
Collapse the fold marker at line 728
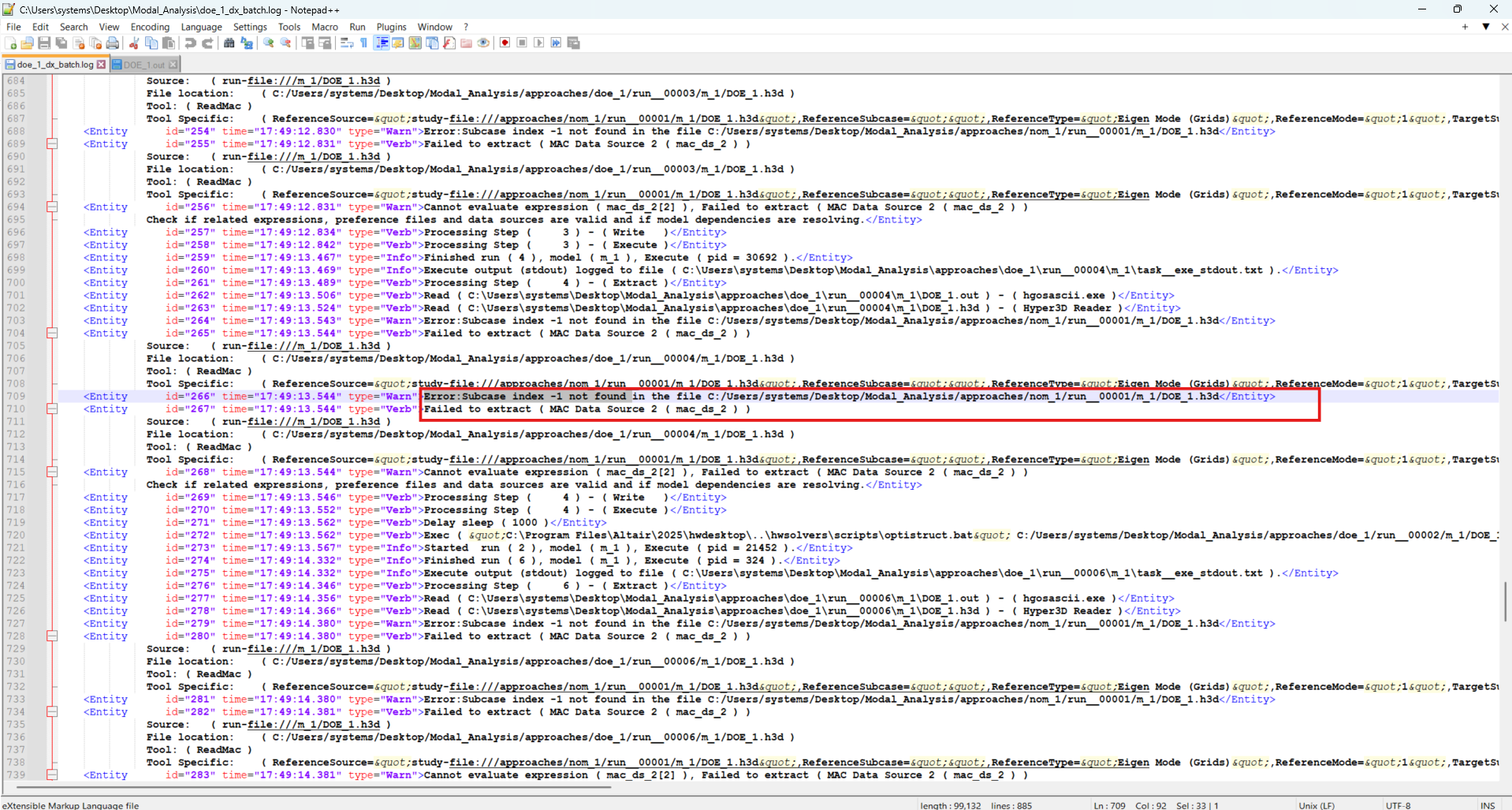(52, 636)
